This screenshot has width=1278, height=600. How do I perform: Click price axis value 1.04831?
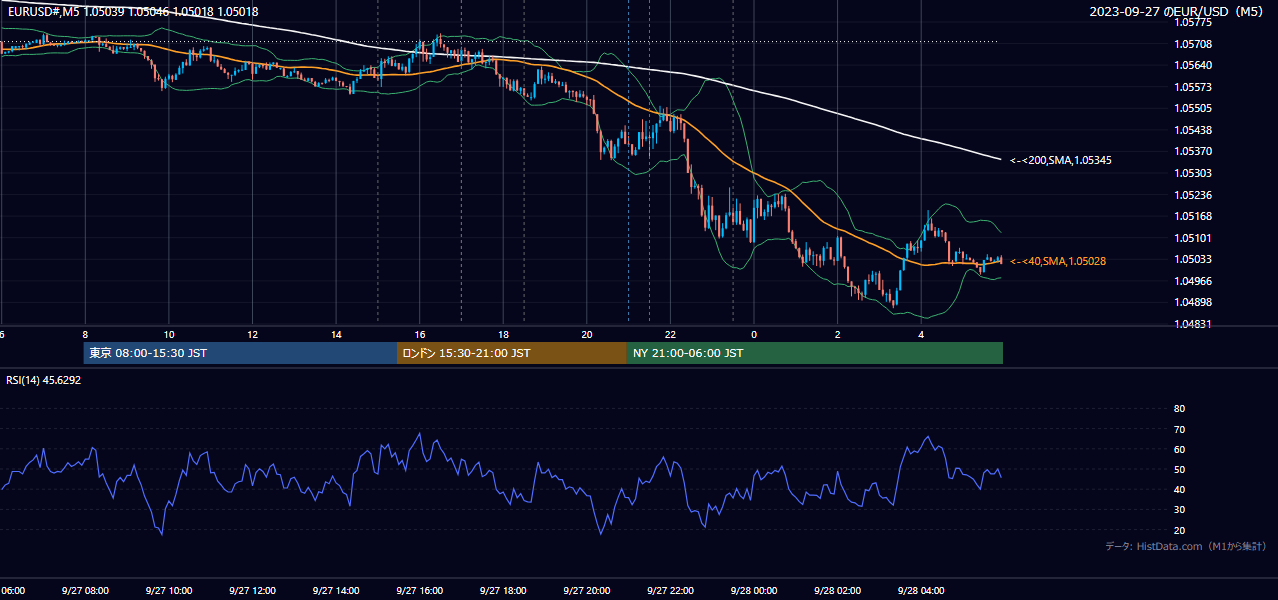tap(1193, 324)
